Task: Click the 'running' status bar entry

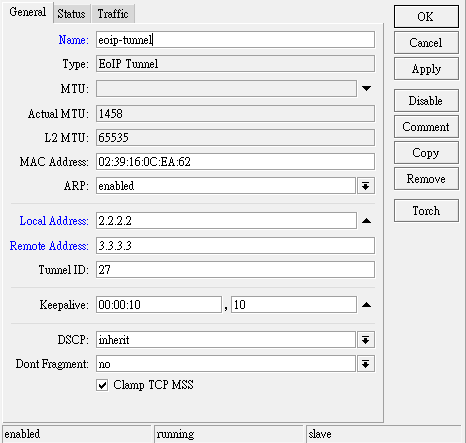Action: click(x=229, y=434)
